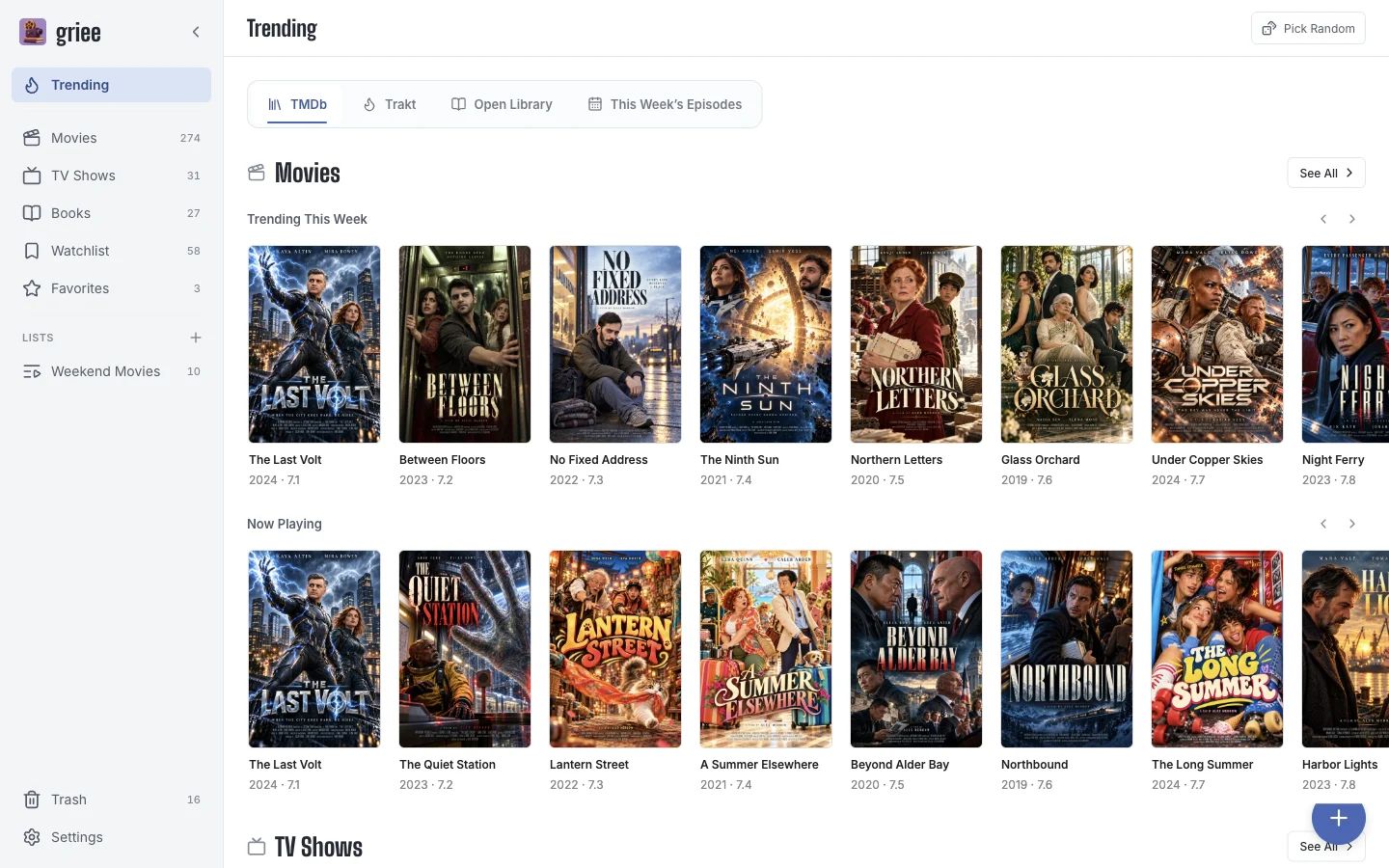Show previous Trending This Week movies
Image resolution: width=1389 pixels, height=868 pixels.
click(1323, 219)
